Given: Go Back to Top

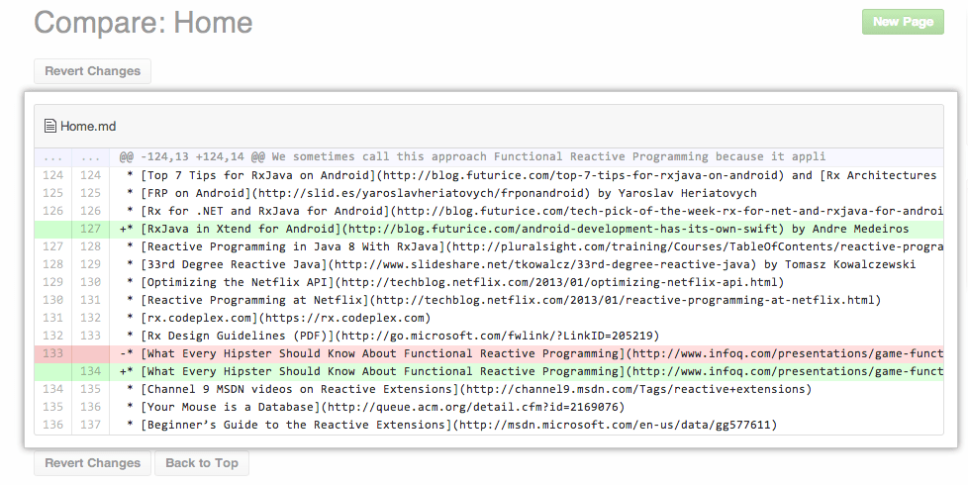Looking at the screenshot, I should [202, 463].
